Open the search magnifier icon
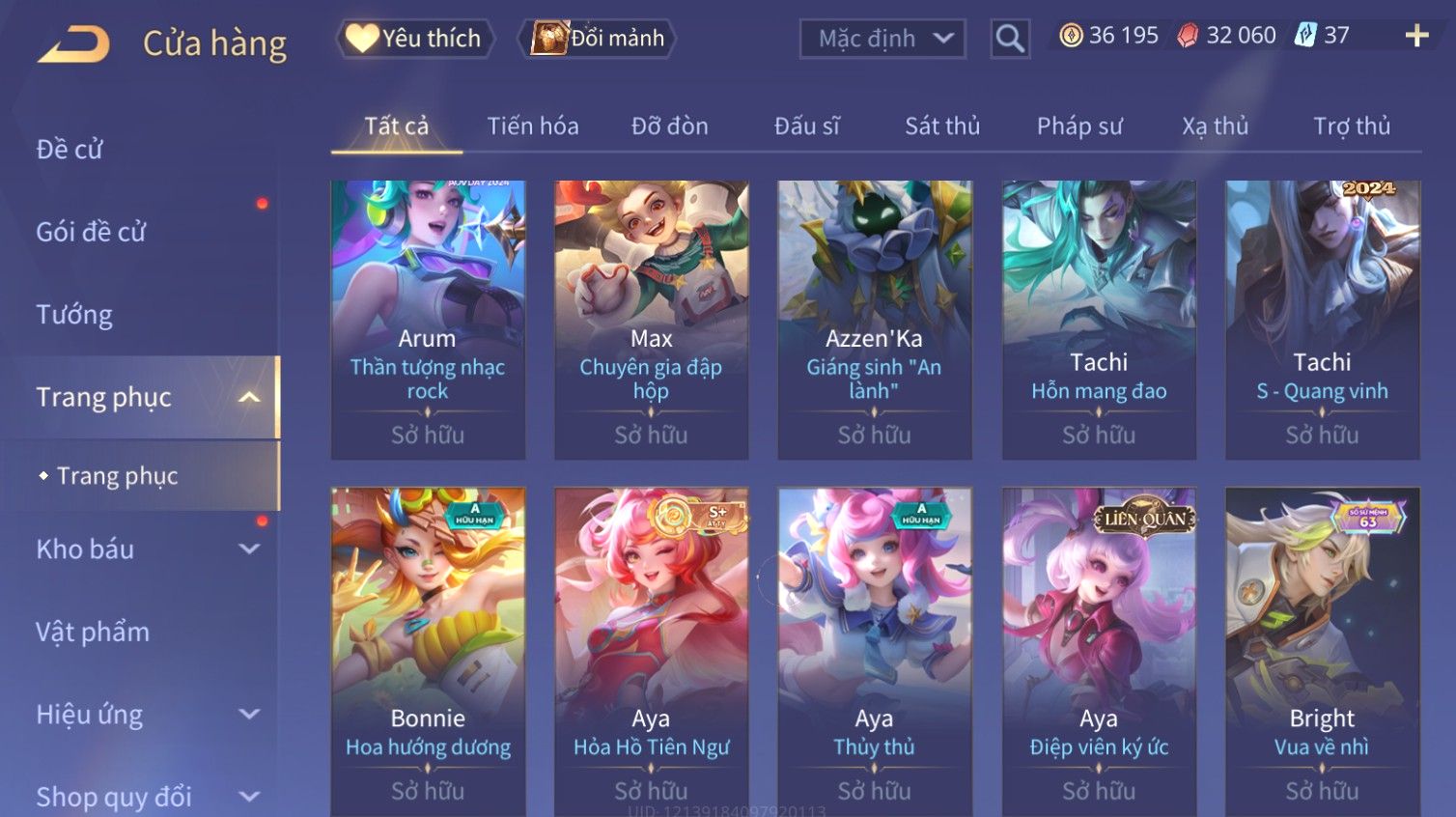1456x817 pixels. click(1010, 39)
